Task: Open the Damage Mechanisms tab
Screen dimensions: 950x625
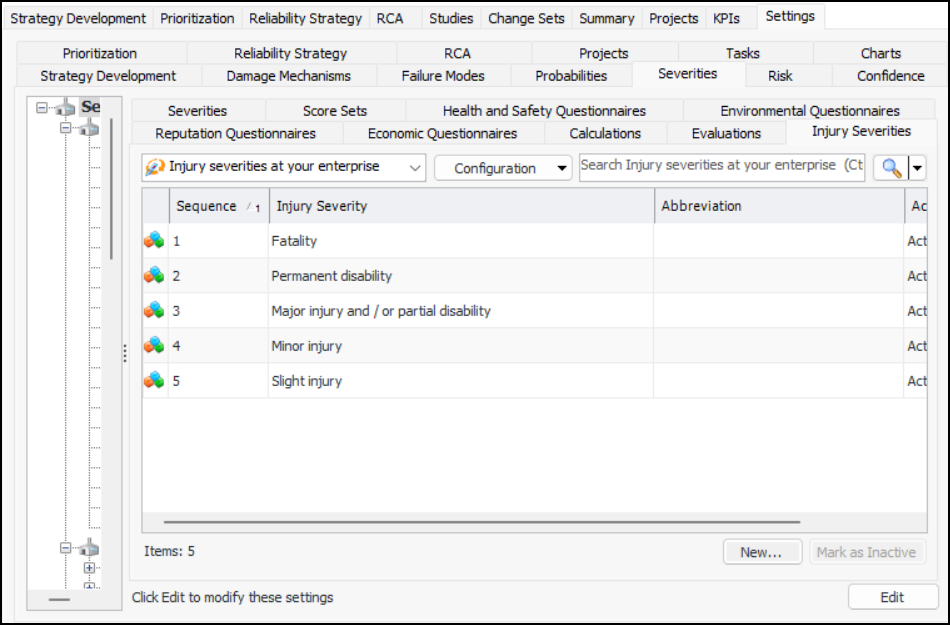Action: click(288, 75)
